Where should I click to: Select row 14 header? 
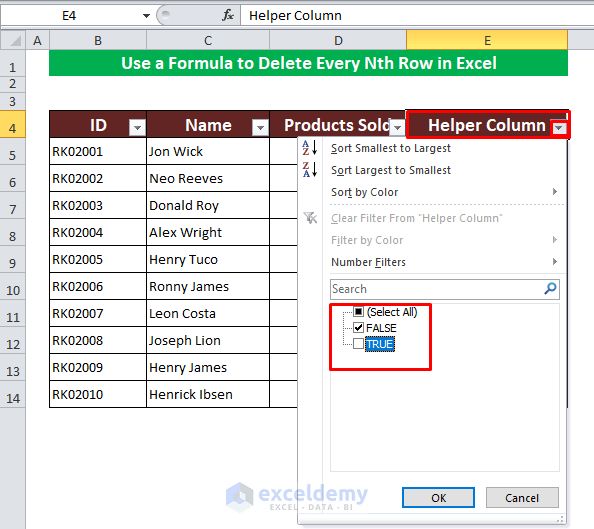point(13,394)
